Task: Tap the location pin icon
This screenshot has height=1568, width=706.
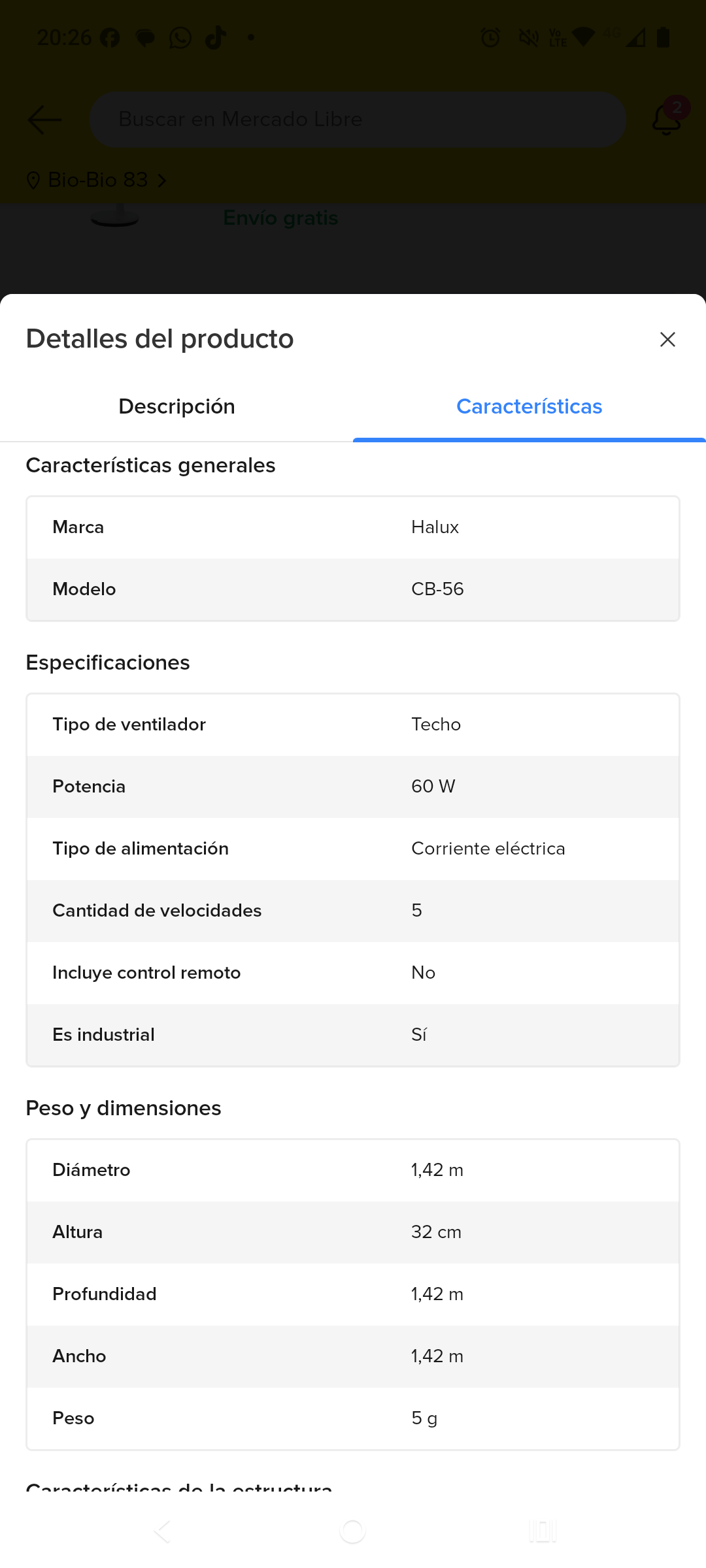Action: click(33, 180)
